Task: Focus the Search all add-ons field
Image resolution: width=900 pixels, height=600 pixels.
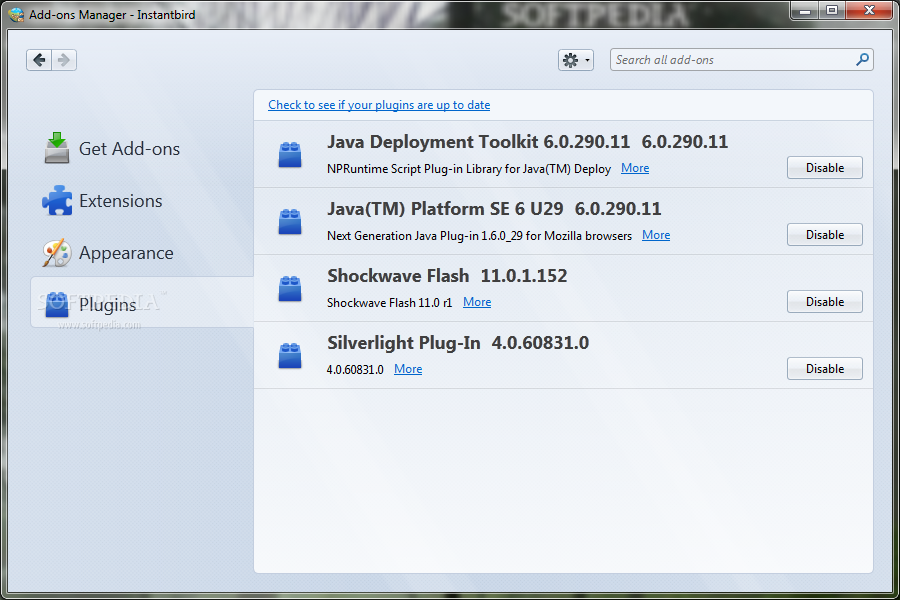Action: pos(742,60)
